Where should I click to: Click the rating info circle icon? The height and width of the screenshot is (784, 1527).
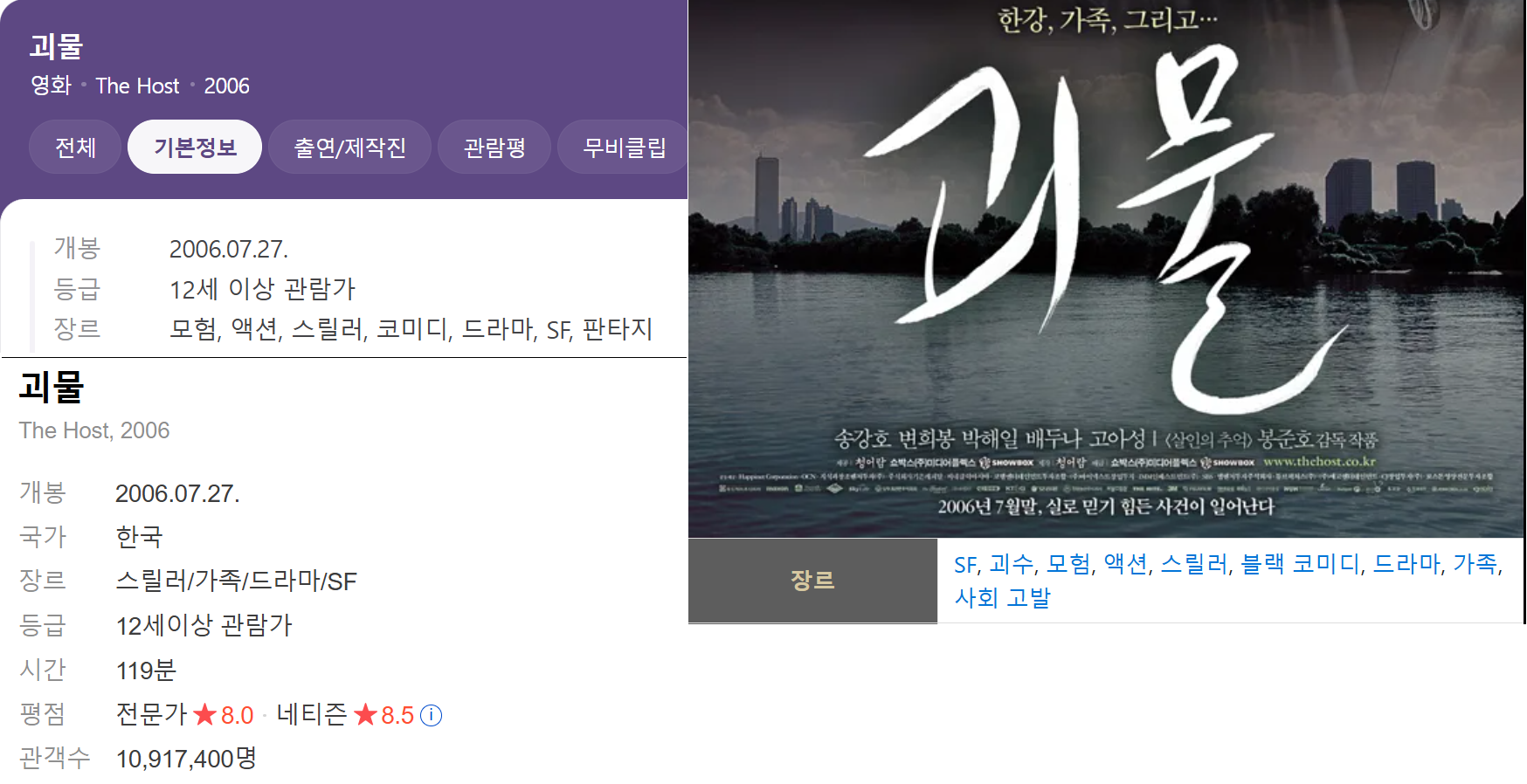[x=432, y=715]
